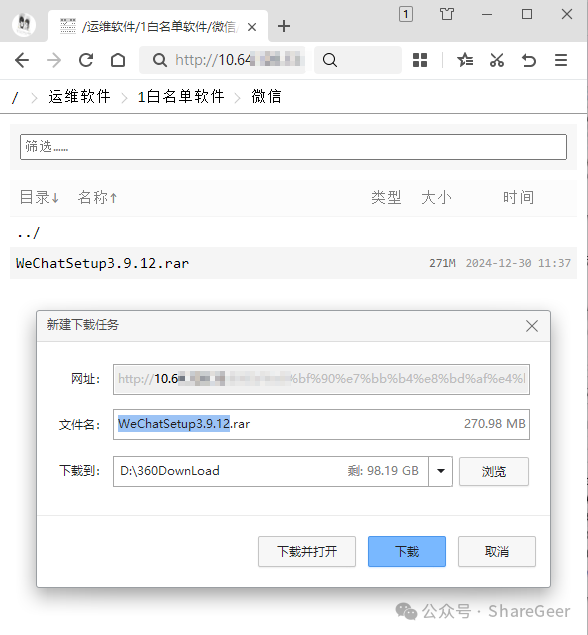Close the 运维软件 browser tab
This screenshot has height=635, width=588.
pos(252,27)
